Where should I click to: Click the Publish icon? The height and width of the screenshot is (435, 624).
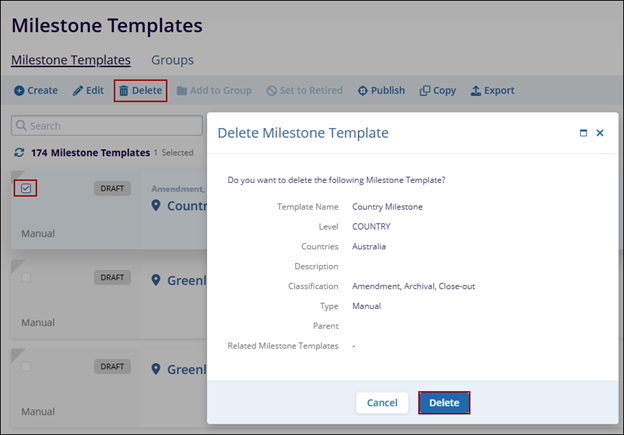click(x=363, y=91)
